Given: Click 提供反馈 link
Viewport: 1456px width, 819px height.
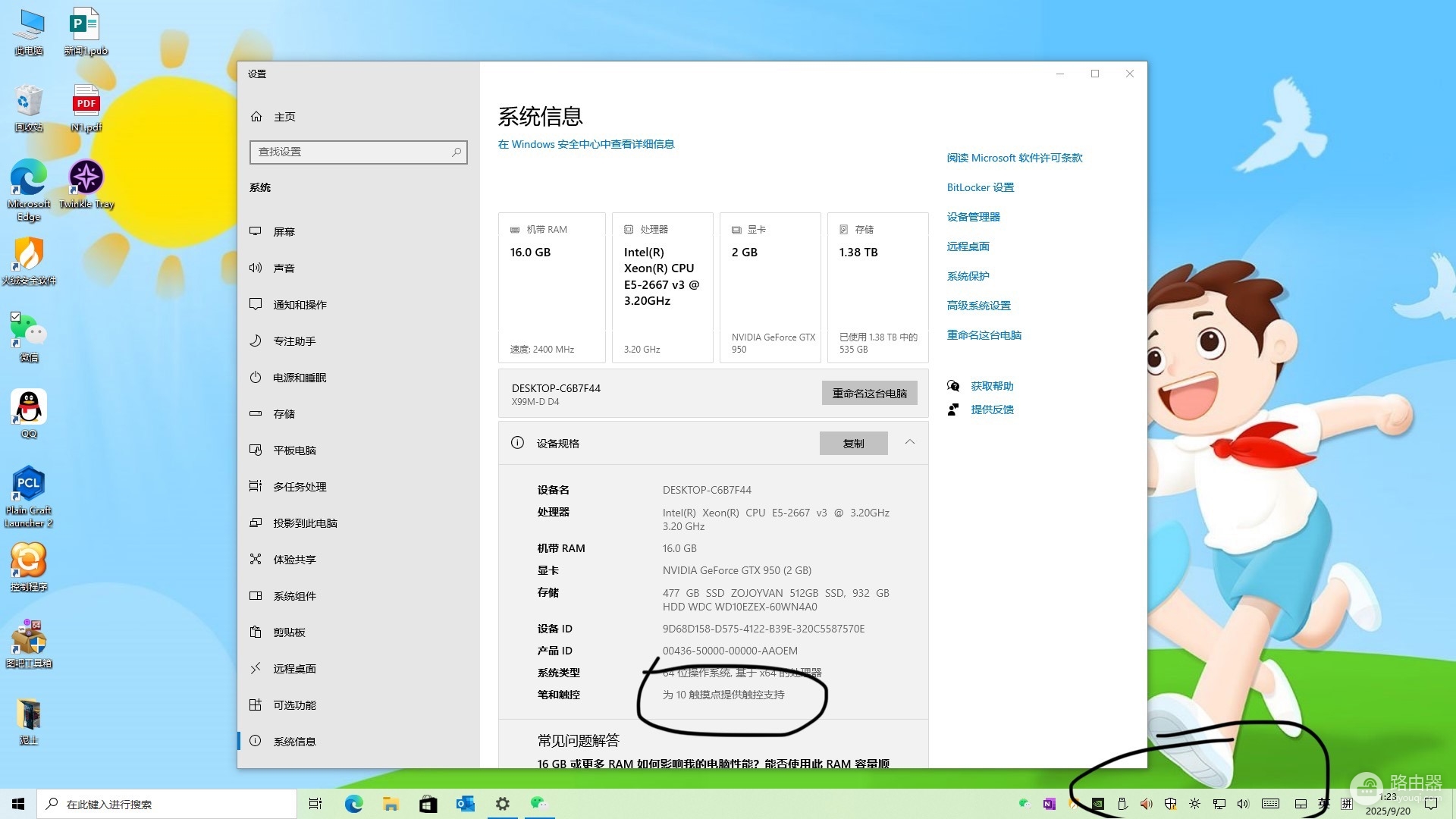Looking at the screenshot, I should coord(992,409).
